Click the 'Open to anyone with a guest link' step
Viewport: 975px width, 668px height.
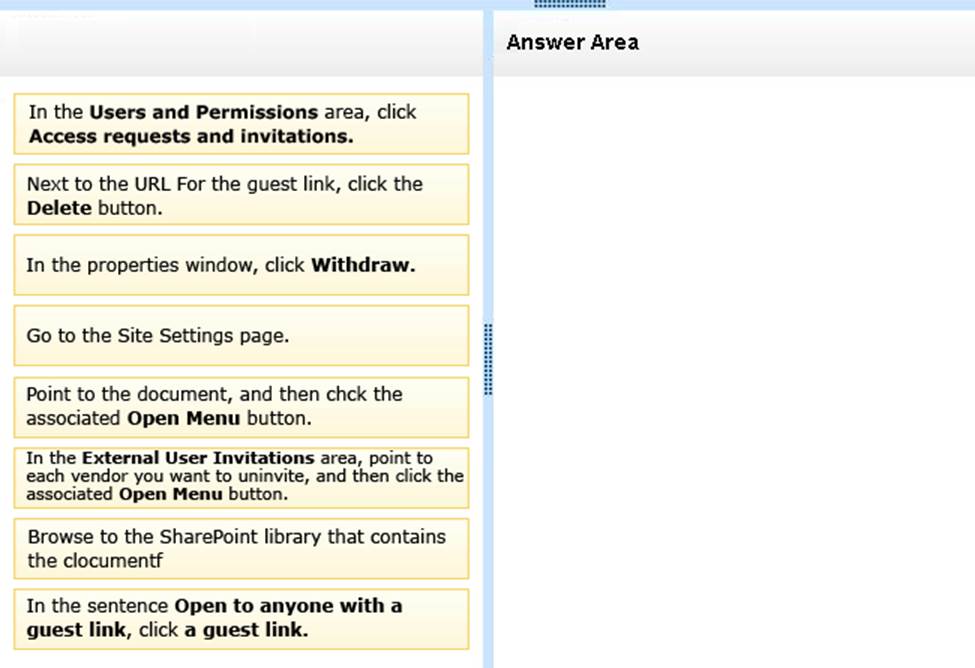[241, 618]
